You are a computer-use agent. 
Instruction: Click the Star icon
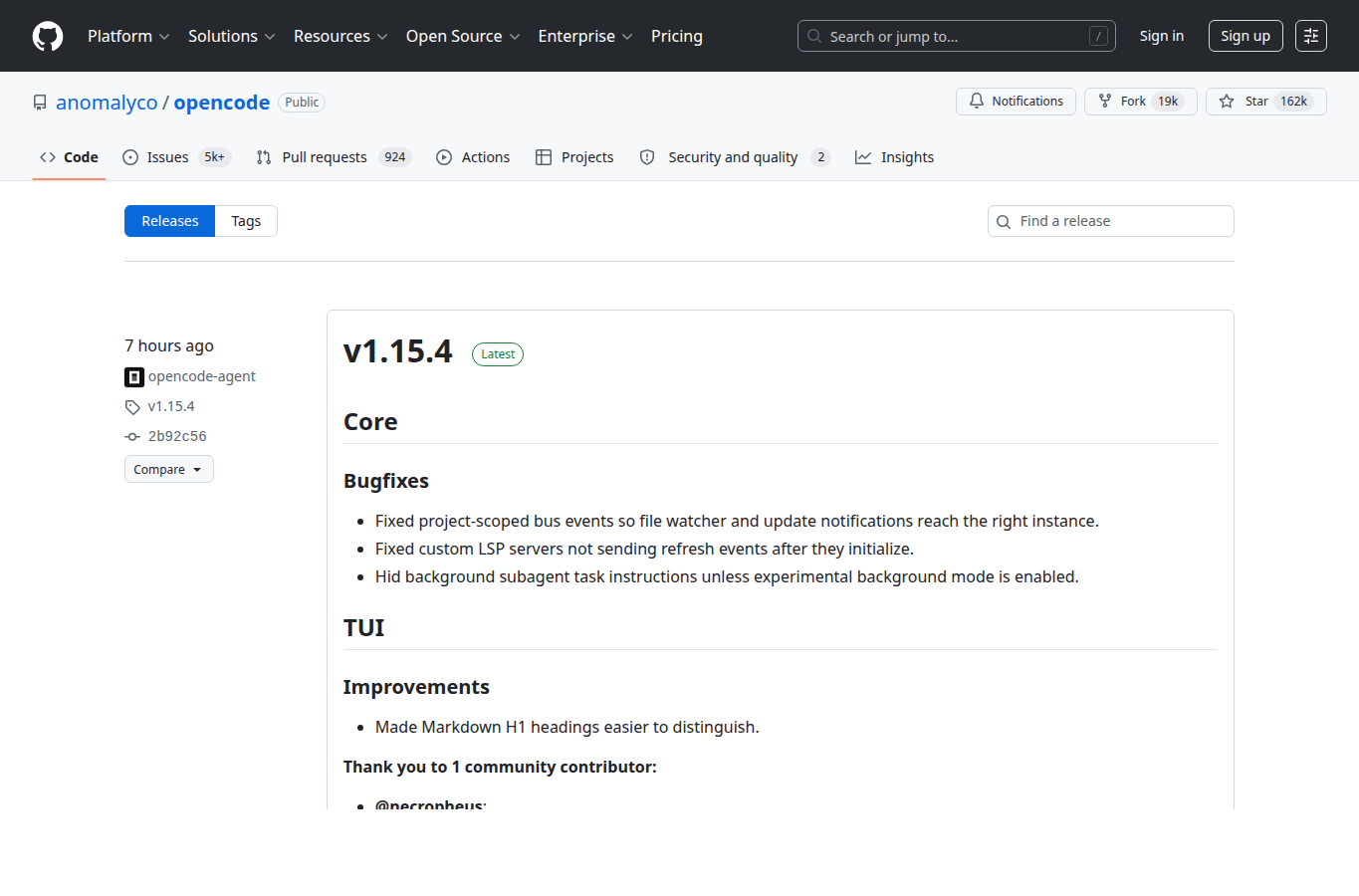click(1227, 102)
